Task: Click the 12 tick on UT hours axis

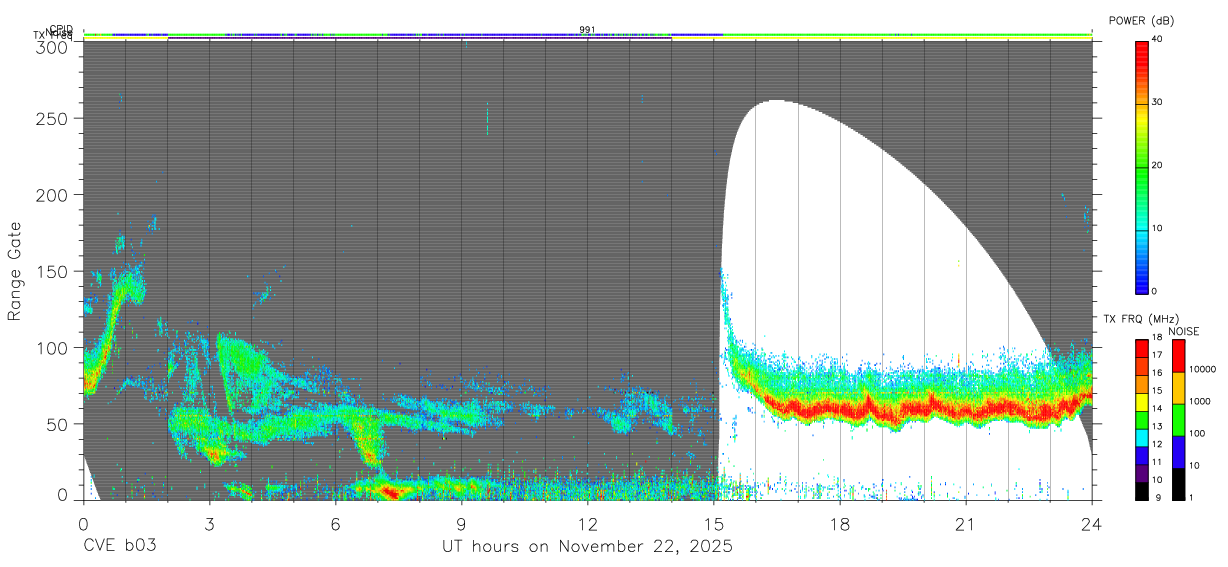Action: click(x=588, y=524)
